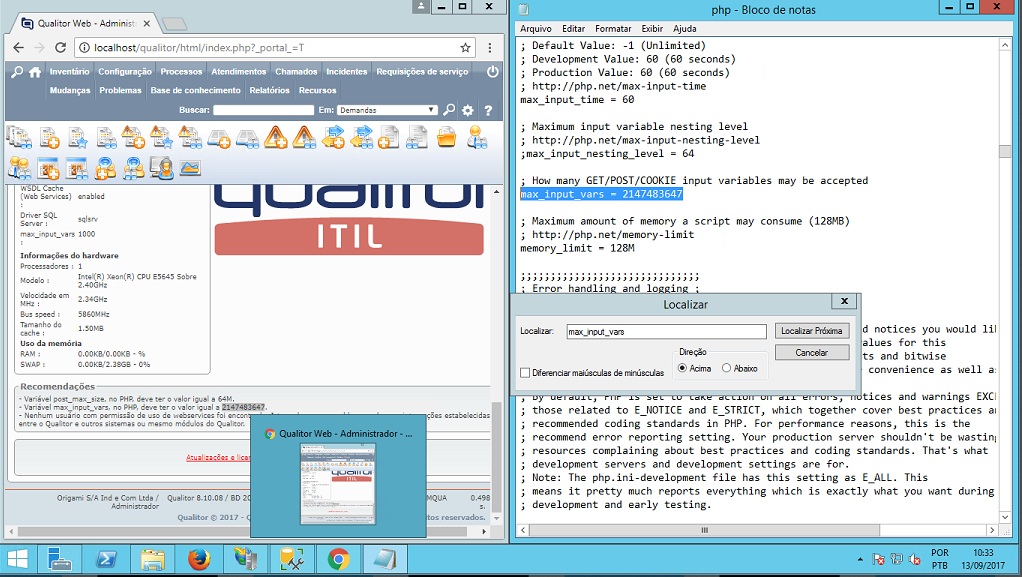Open the Windows Start button
The image size is (1022, 577).
coord(17,559)
